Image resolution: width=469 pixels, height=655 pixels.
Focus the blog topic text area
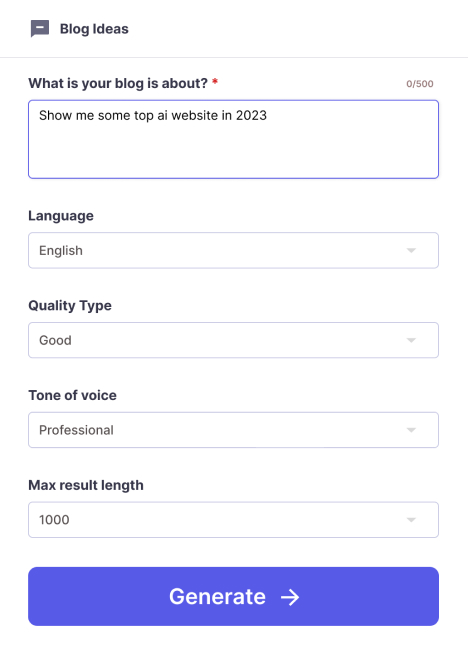point(233,139)
